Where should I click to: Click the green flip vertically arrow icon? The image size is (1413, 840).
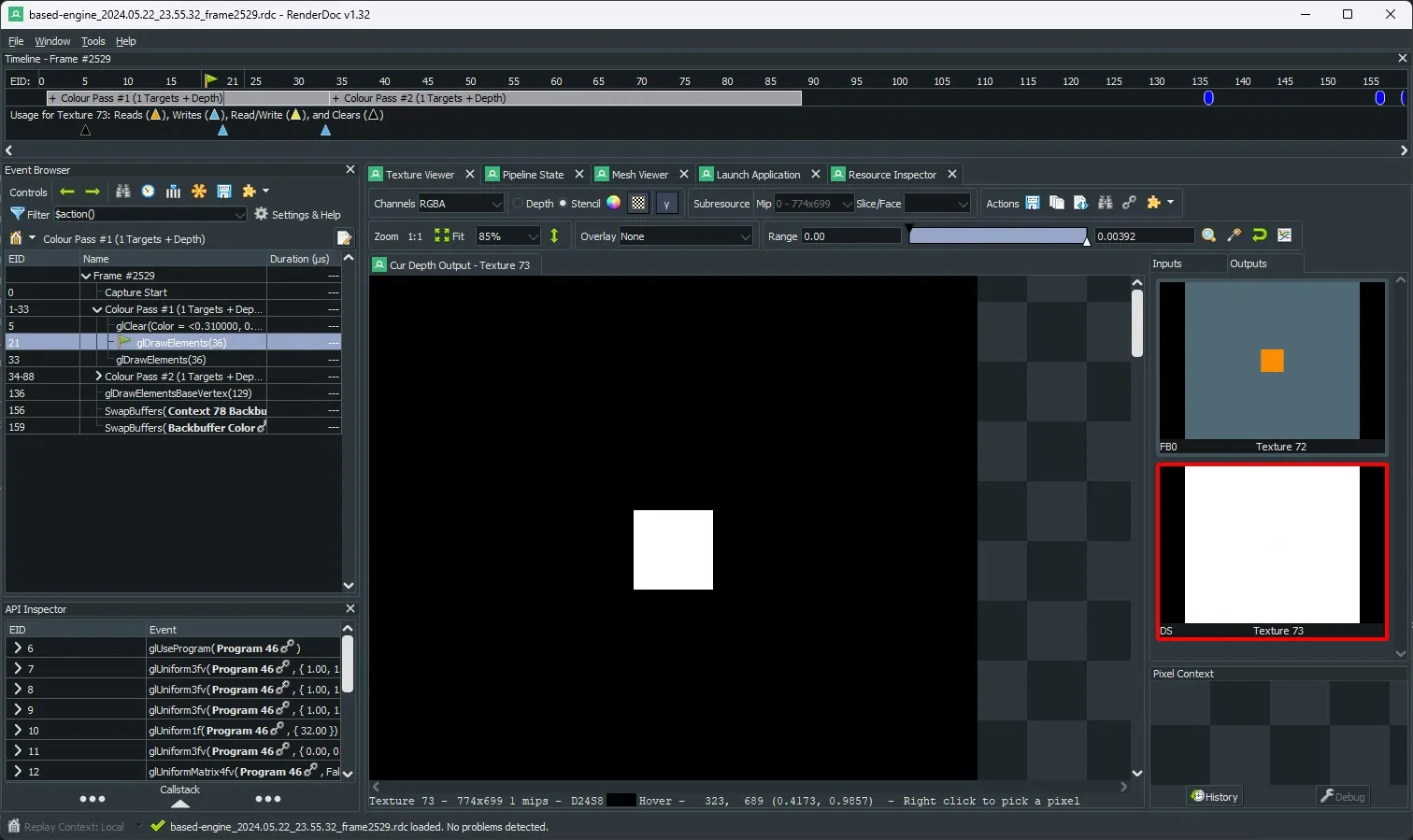click(x=554, y=235)
